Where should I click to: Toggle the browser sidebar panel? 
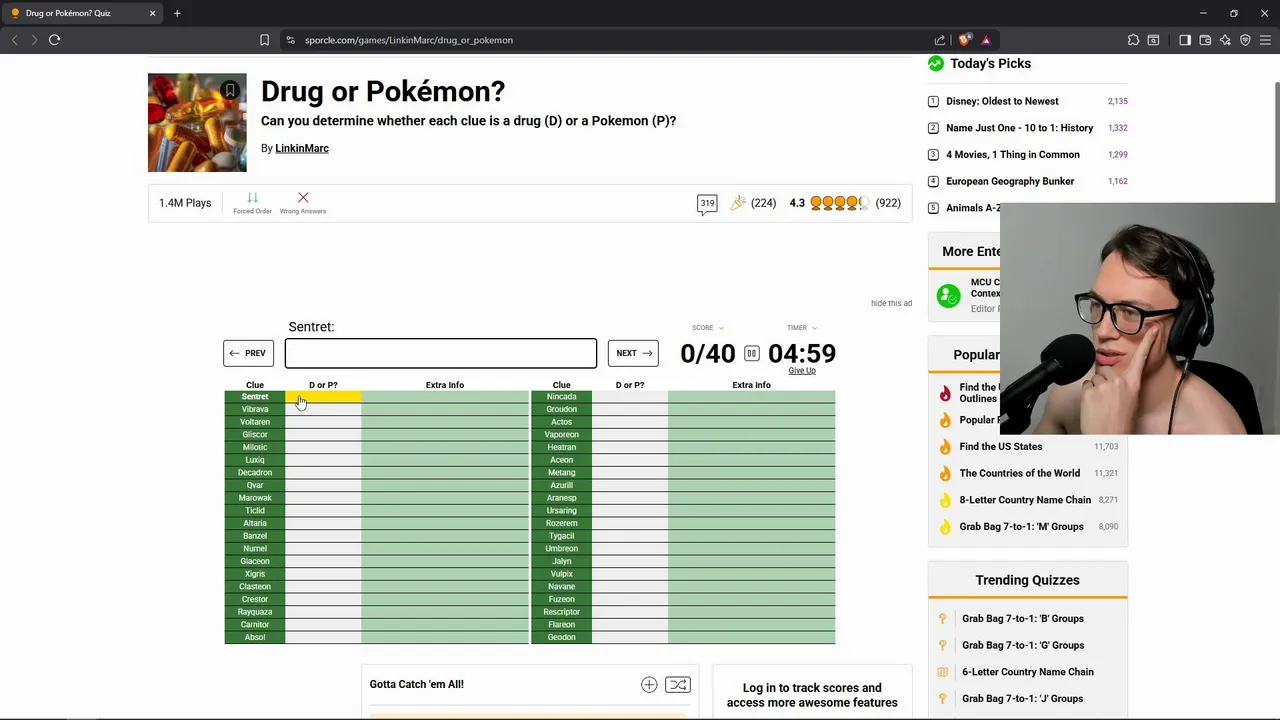(1185, 40)
